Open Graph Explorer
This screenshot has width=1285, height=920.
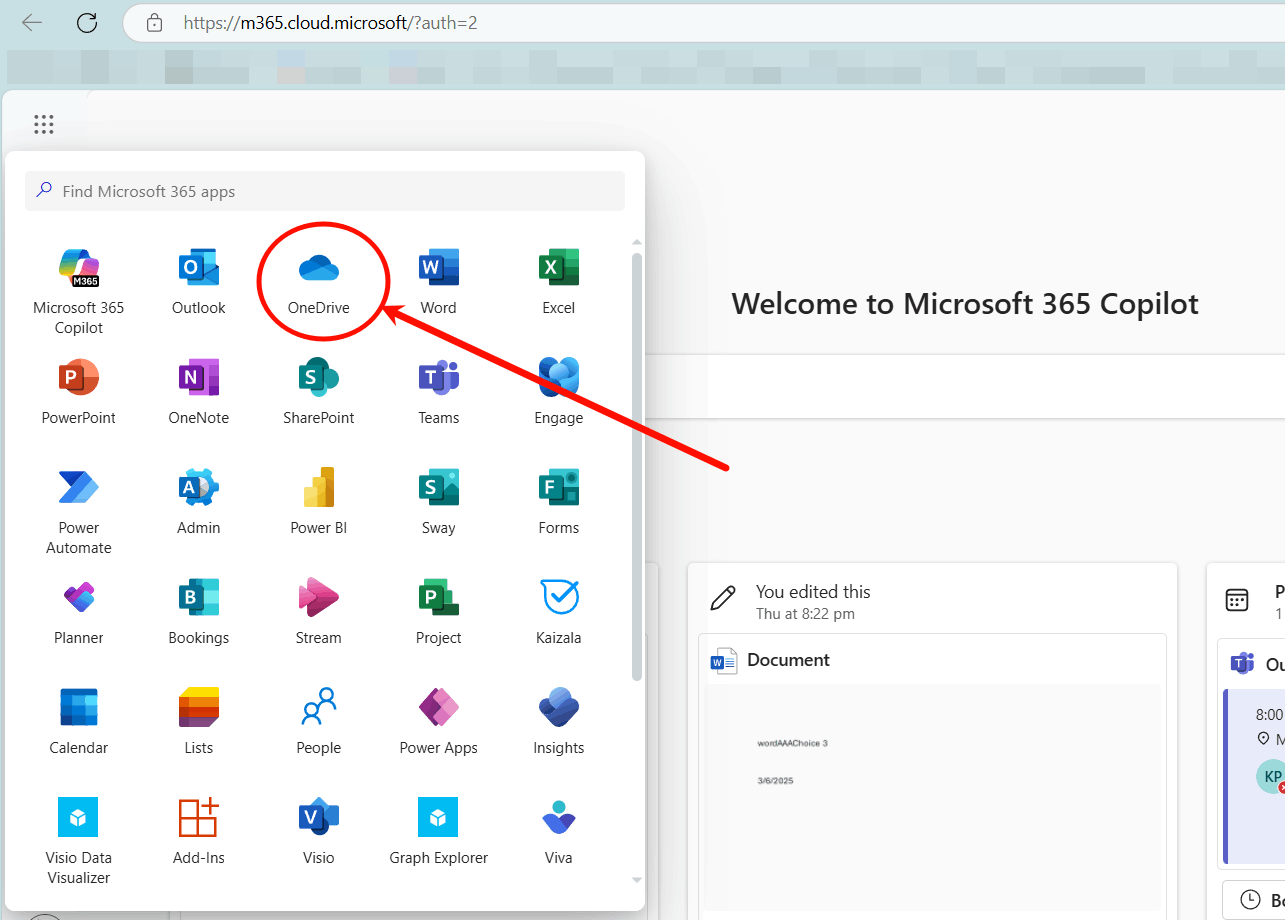pos(439,830)
